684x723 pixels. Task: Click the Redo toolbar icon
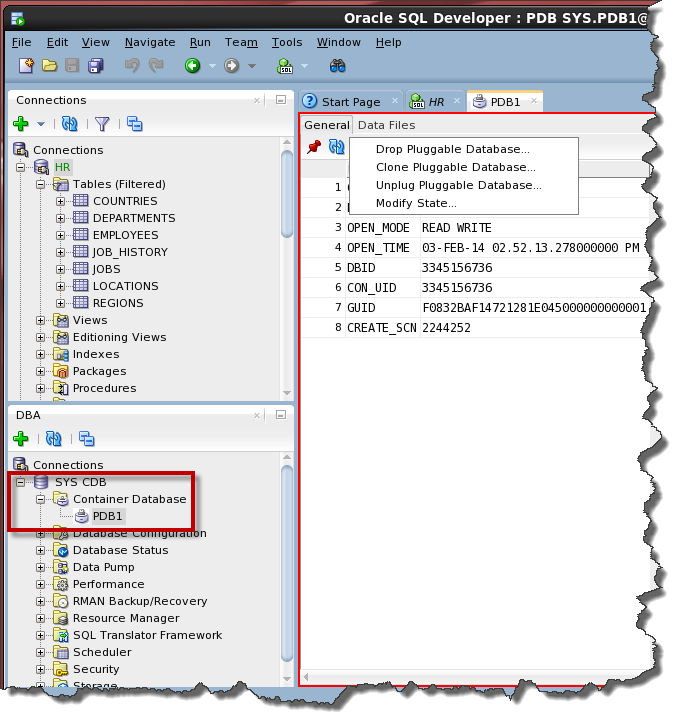click(x=156, y=66)
